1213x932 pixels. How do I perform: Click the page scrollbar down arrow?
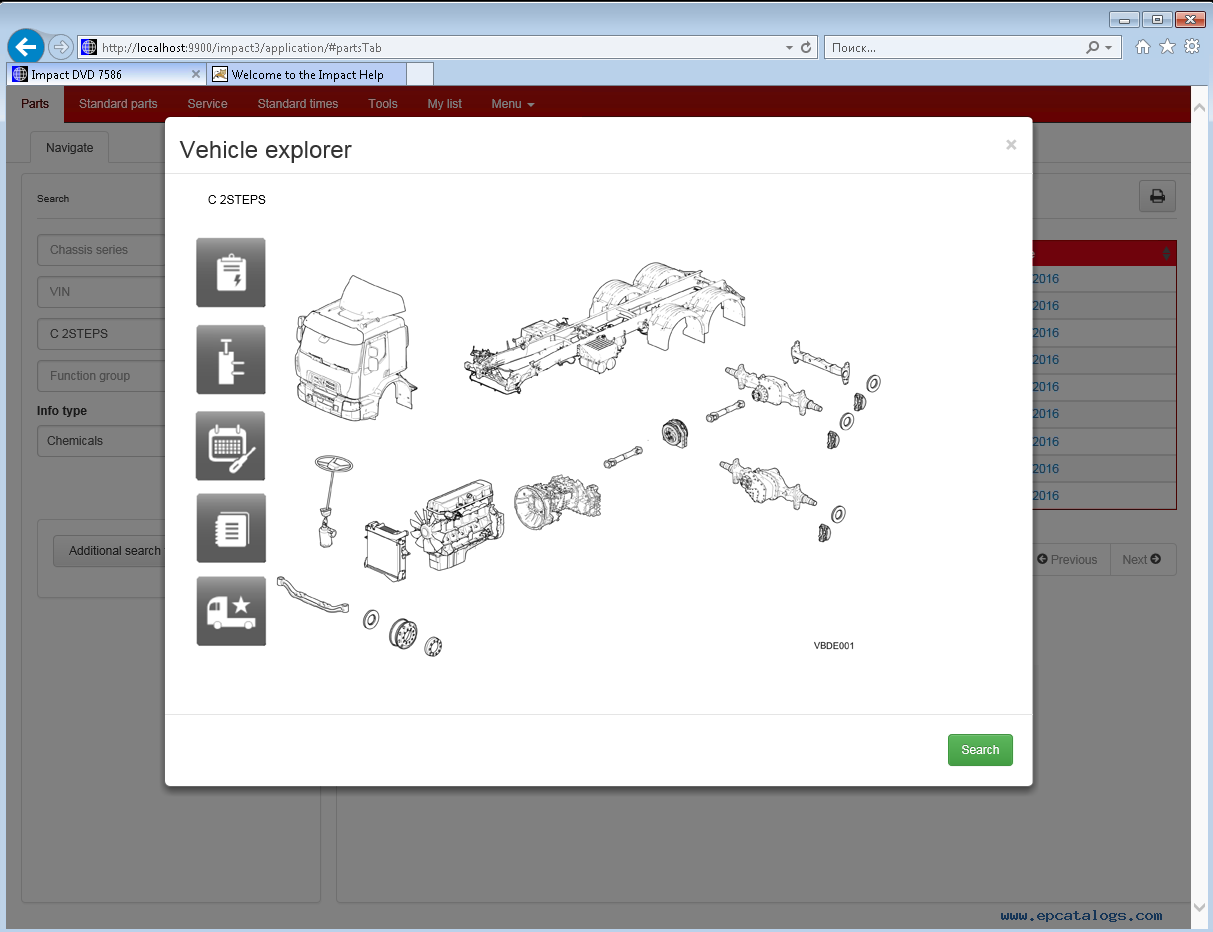pos(1201,908)
